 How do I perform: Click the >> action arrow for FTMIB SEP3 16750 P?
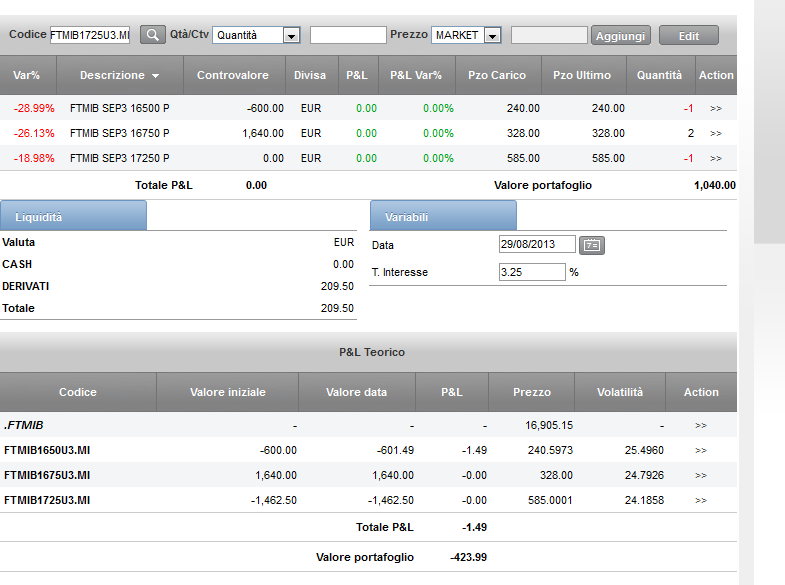[x=716, y=134]
